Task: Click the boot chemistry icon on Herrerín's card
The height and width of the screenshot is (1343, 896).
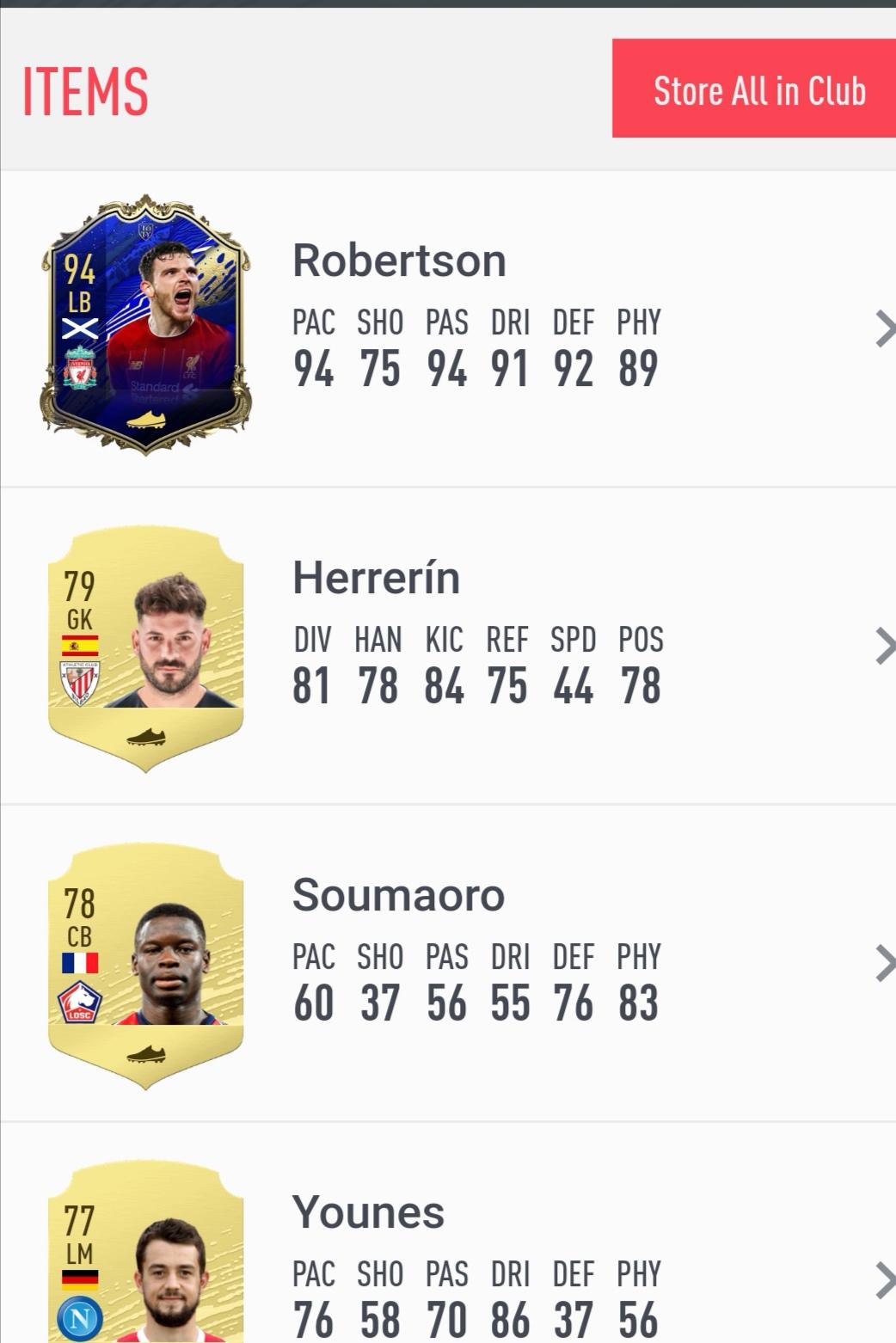Action: pyautogui.click(x=146, y=737)
